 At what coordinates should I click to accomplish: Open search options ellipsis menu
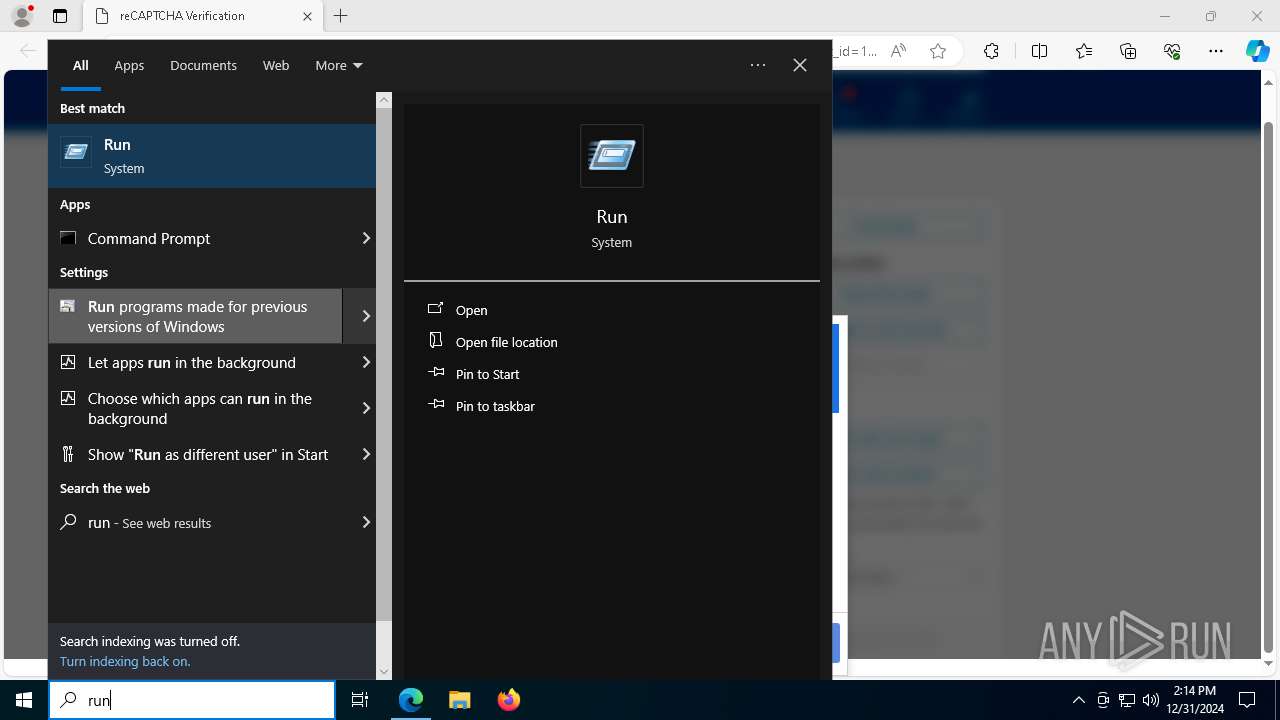pyautogui.click(x=758, y=65)
